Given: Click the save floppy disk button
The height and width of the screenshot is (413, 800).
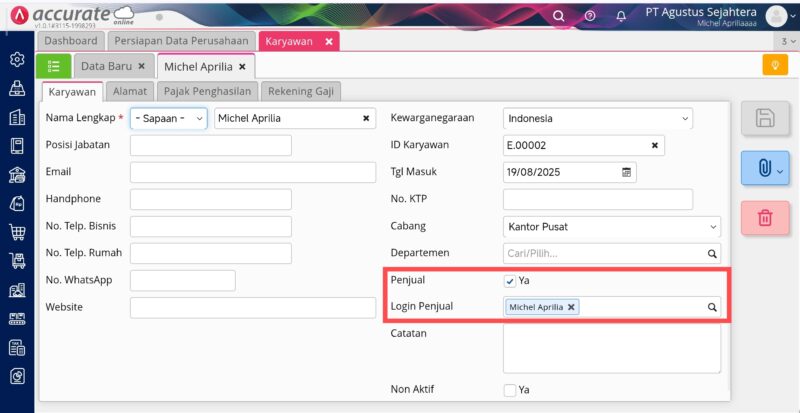Looking at the screenshot, I should pos(765,118).
